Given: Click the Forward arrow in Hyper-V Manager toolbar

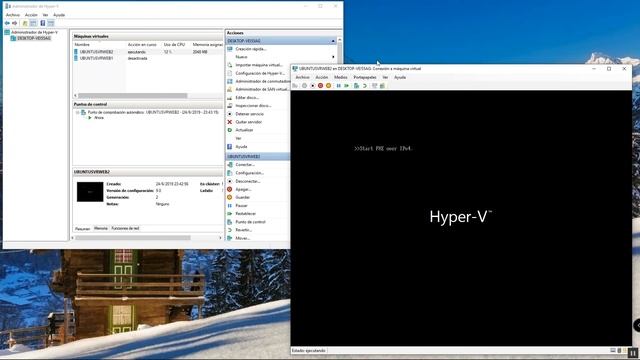Looking at the screenshot, I should point(15,23).
